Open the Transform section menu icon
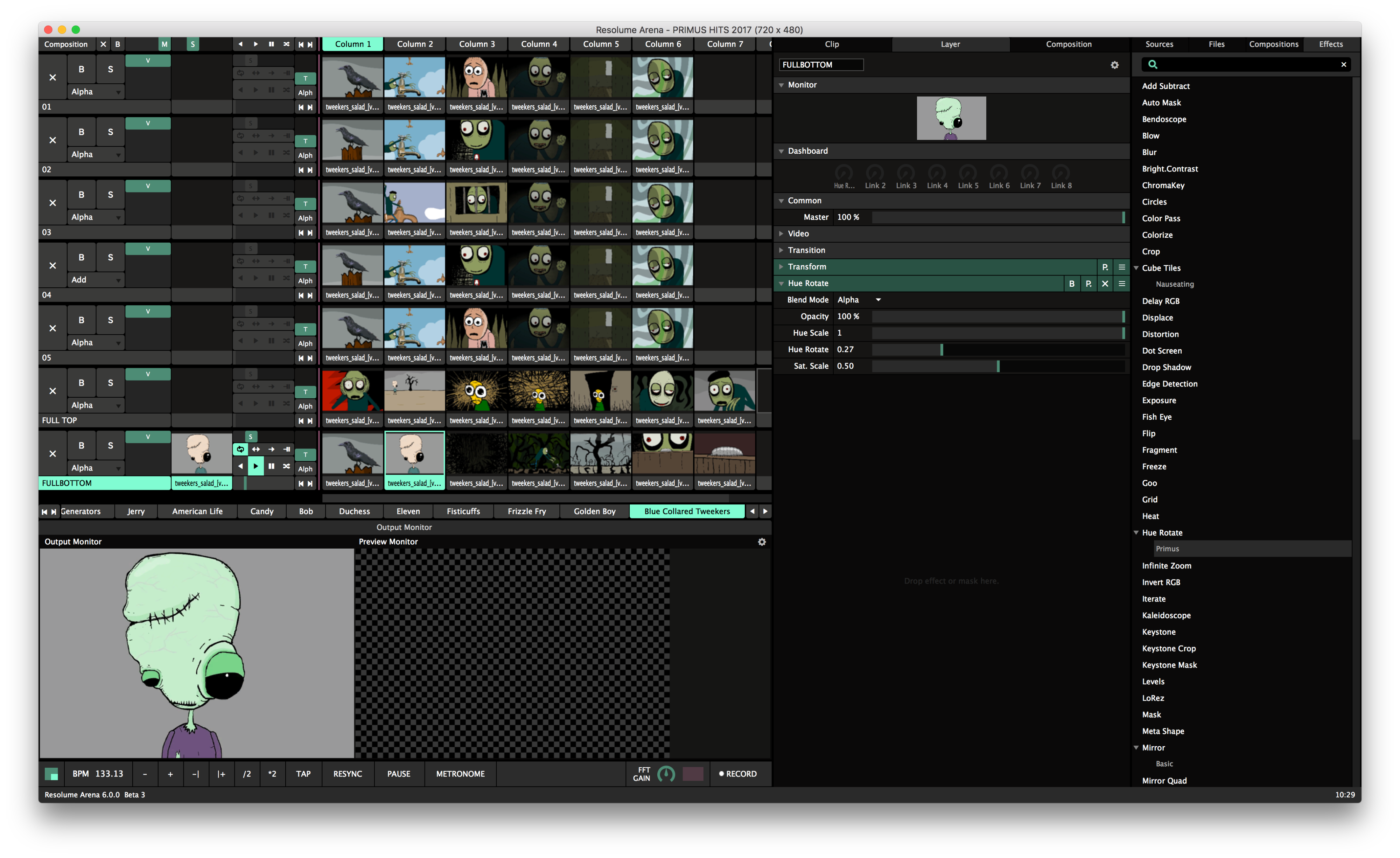This screenshot has height=858, width=1400. click(1122, 267)
